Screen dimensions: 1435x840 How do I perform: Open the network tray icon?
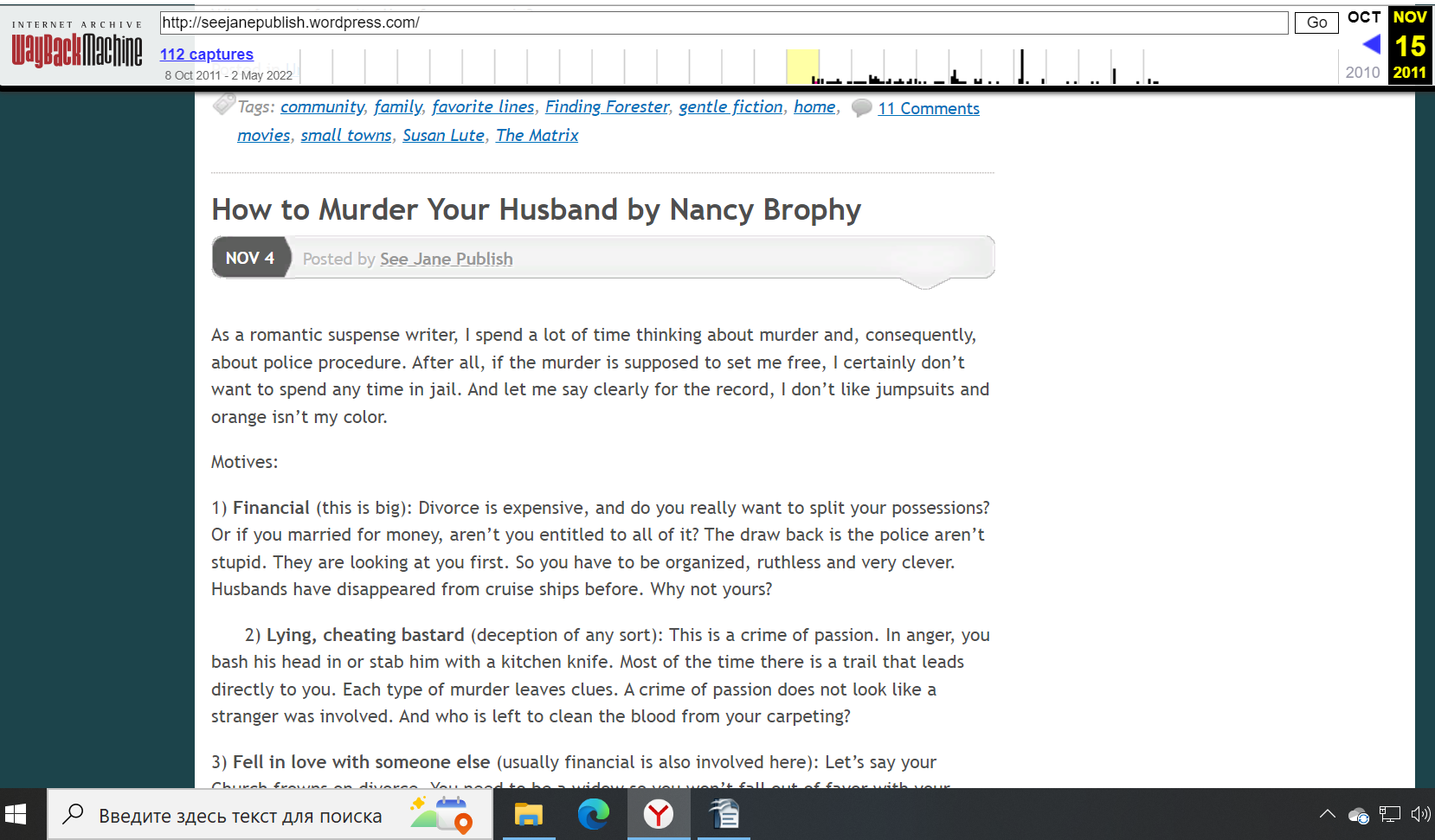(x=1389, y=814)
